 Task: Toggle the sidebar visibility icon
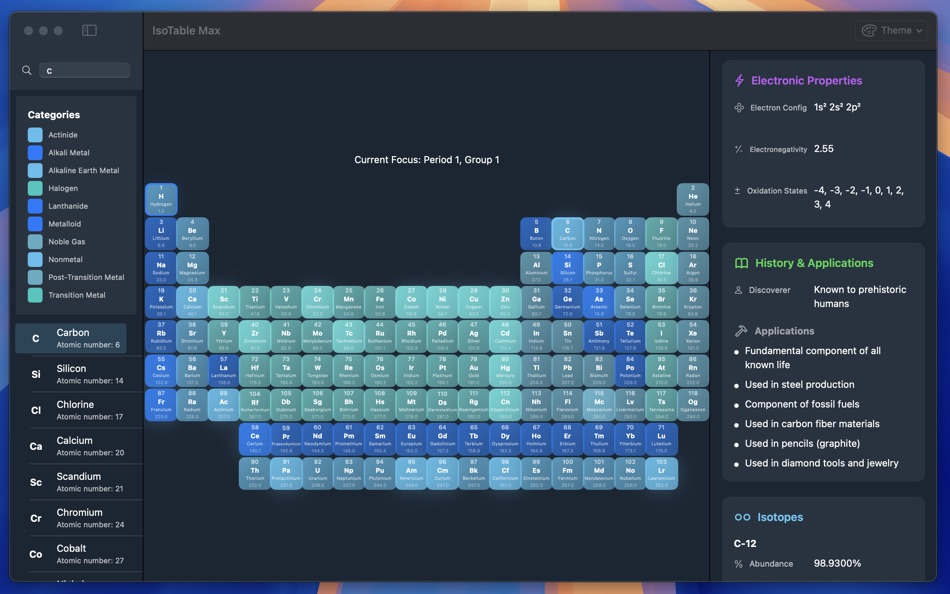pyautogui.click(x=89, y=30)
